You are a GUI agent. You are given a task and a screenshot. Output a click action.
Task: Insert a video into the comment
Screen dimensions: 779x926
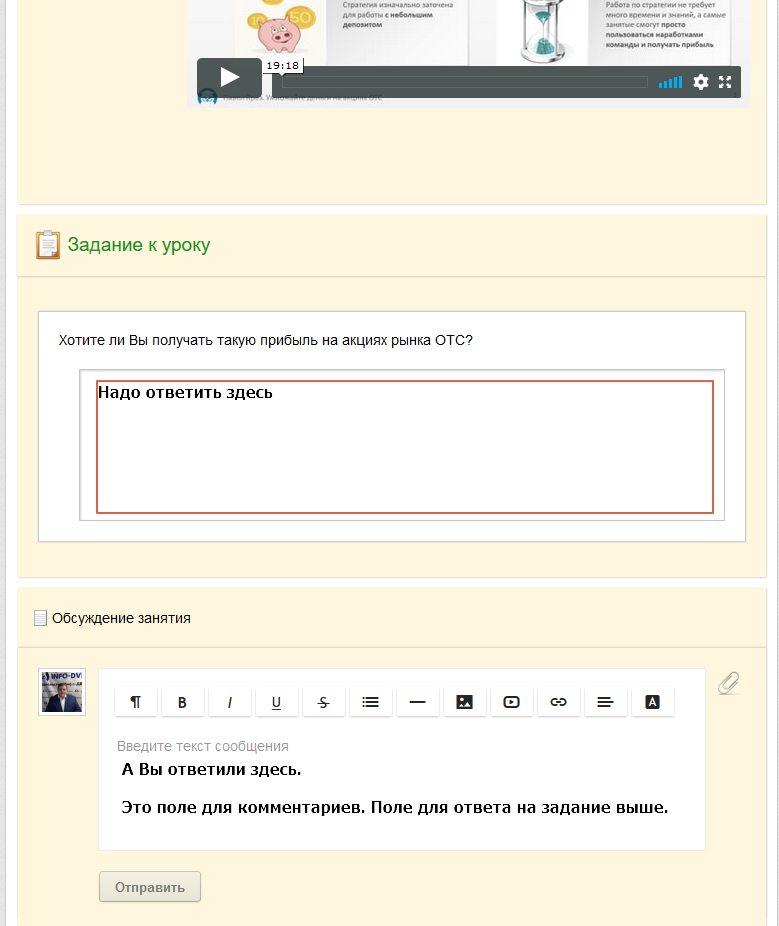(511, 702)
